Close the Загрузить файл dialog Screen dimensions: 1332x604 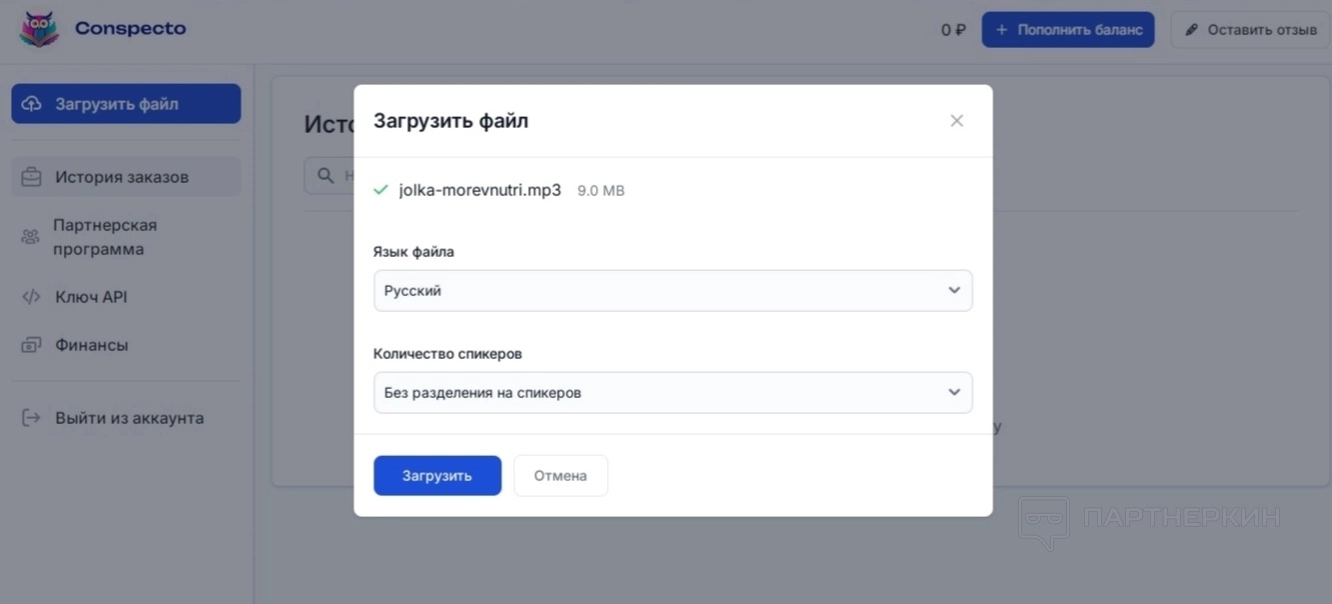click(x=957, y=121)
